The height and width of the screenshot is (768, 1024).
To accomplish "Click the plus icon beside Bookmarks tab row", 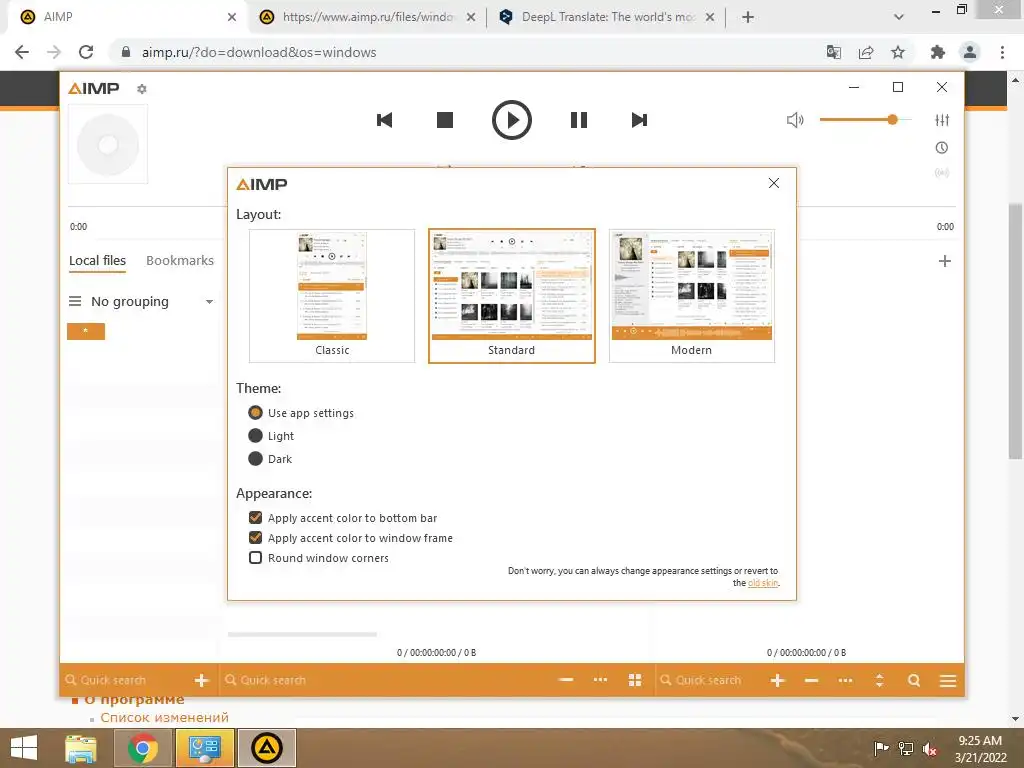I will pyautogui.click(x=944, y=261).
